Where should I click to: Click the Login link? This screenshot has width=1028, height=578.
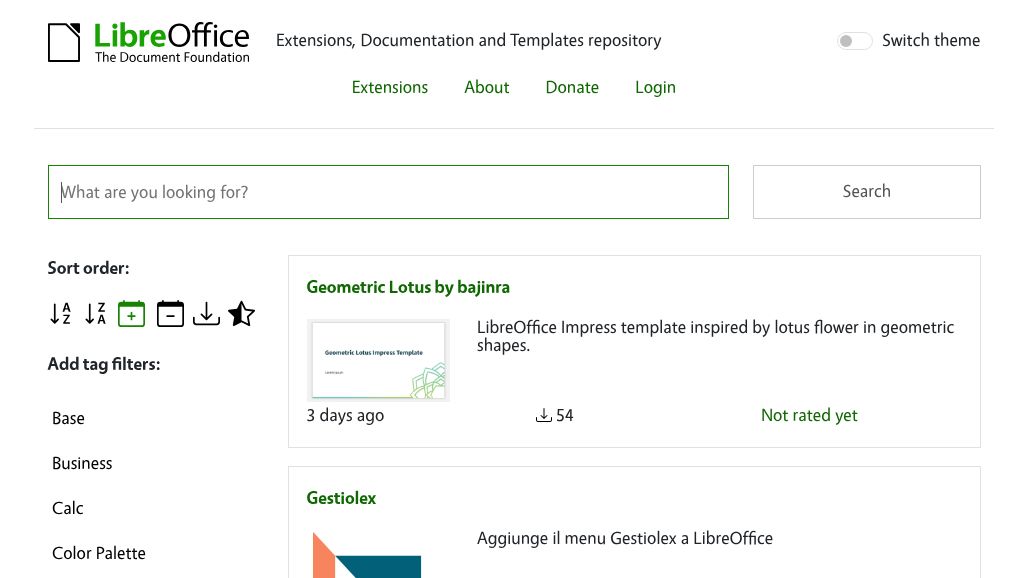[655, 88]
